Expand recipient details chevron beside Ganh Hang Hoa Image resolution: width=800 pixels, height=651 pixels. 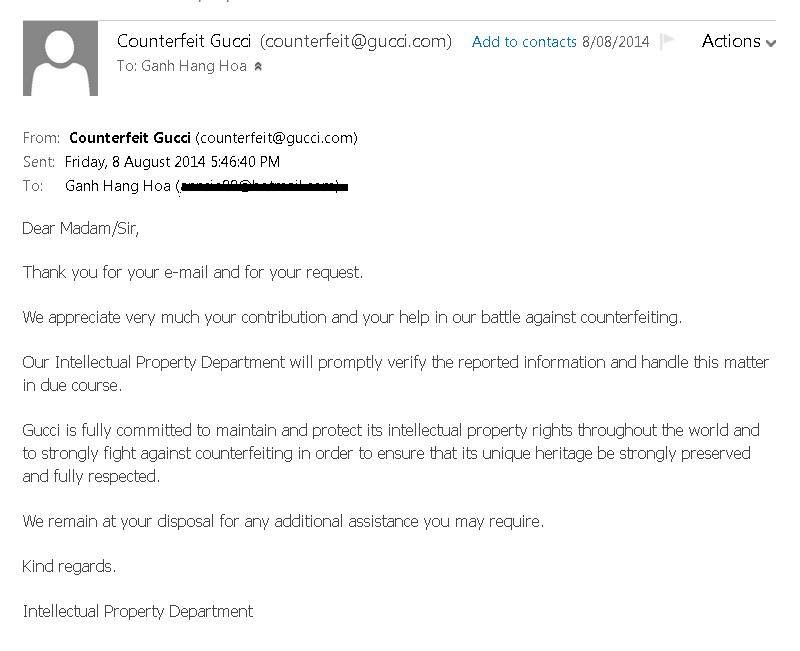pos(258,67)
